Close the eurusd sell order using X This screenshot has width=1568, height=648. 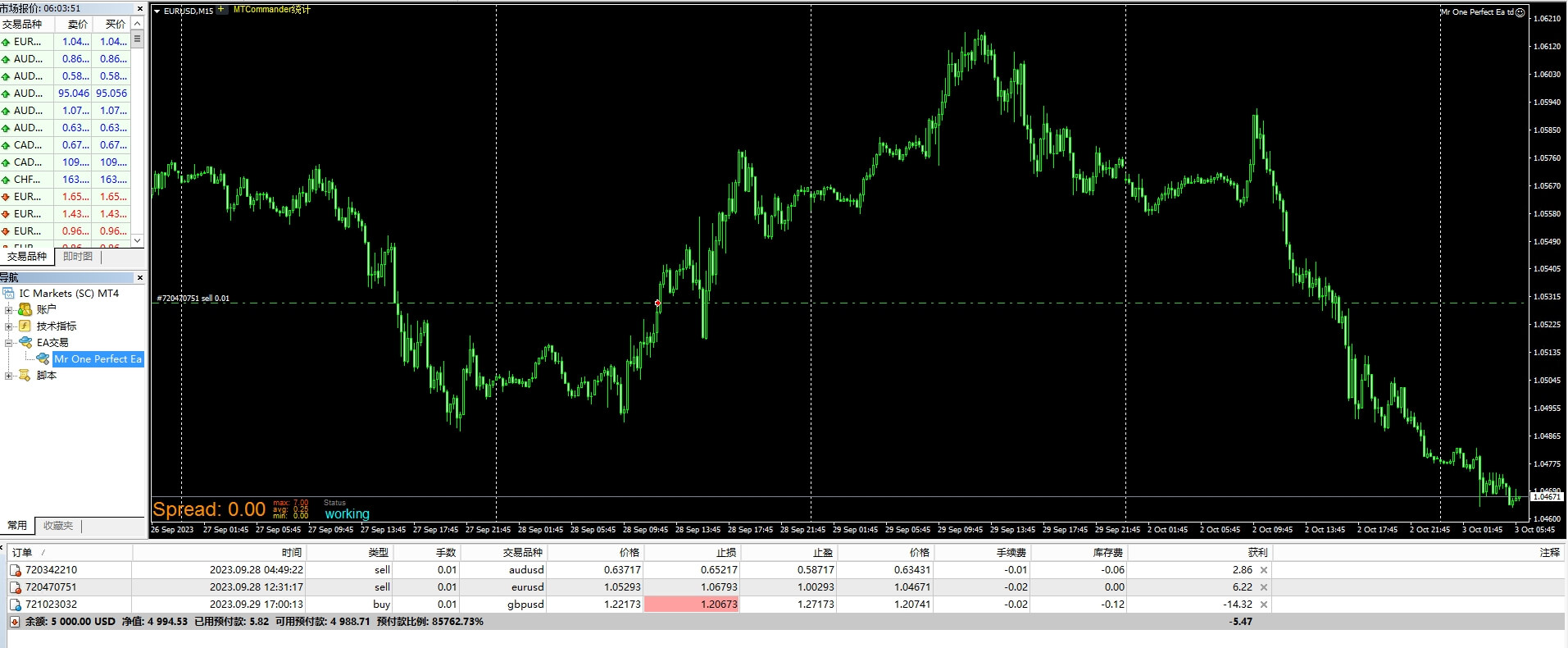(x=1264, y=587)
